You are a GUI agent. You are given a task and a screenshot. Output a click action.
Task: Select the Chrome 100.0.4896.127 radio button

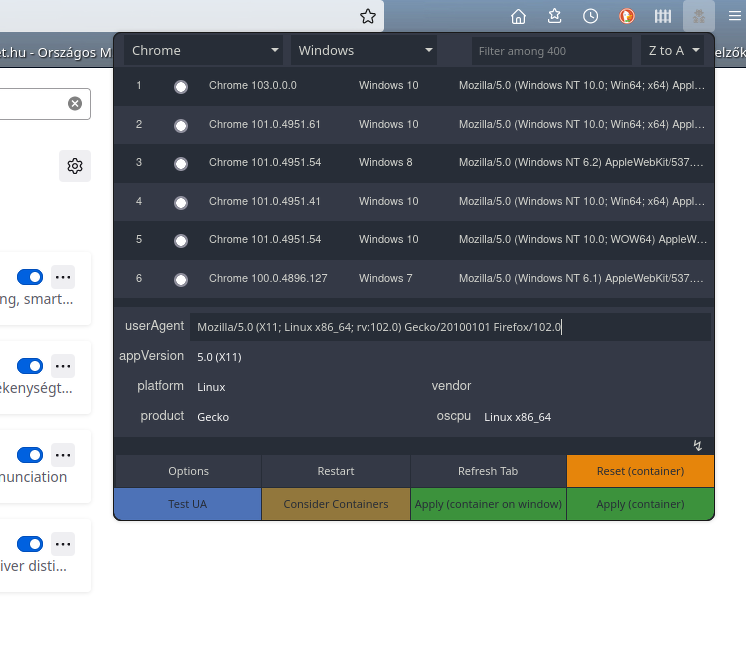(x=181, y=280)
